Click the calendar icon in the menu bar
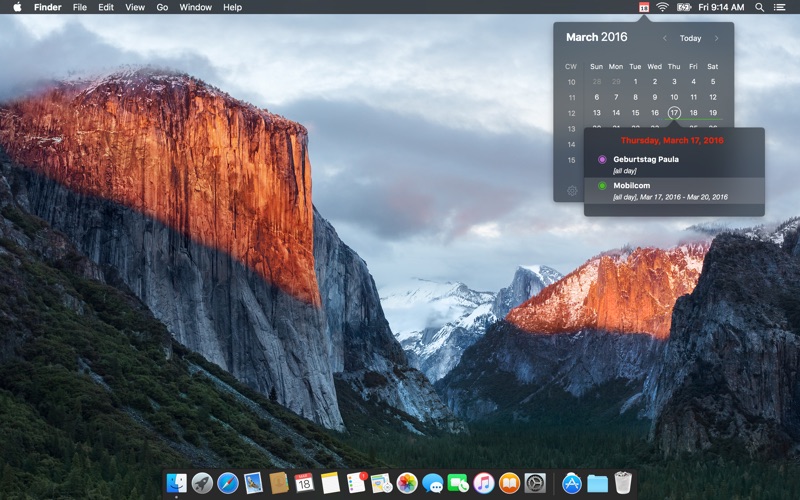Screen dimensions: 800x500 [644, 7]
